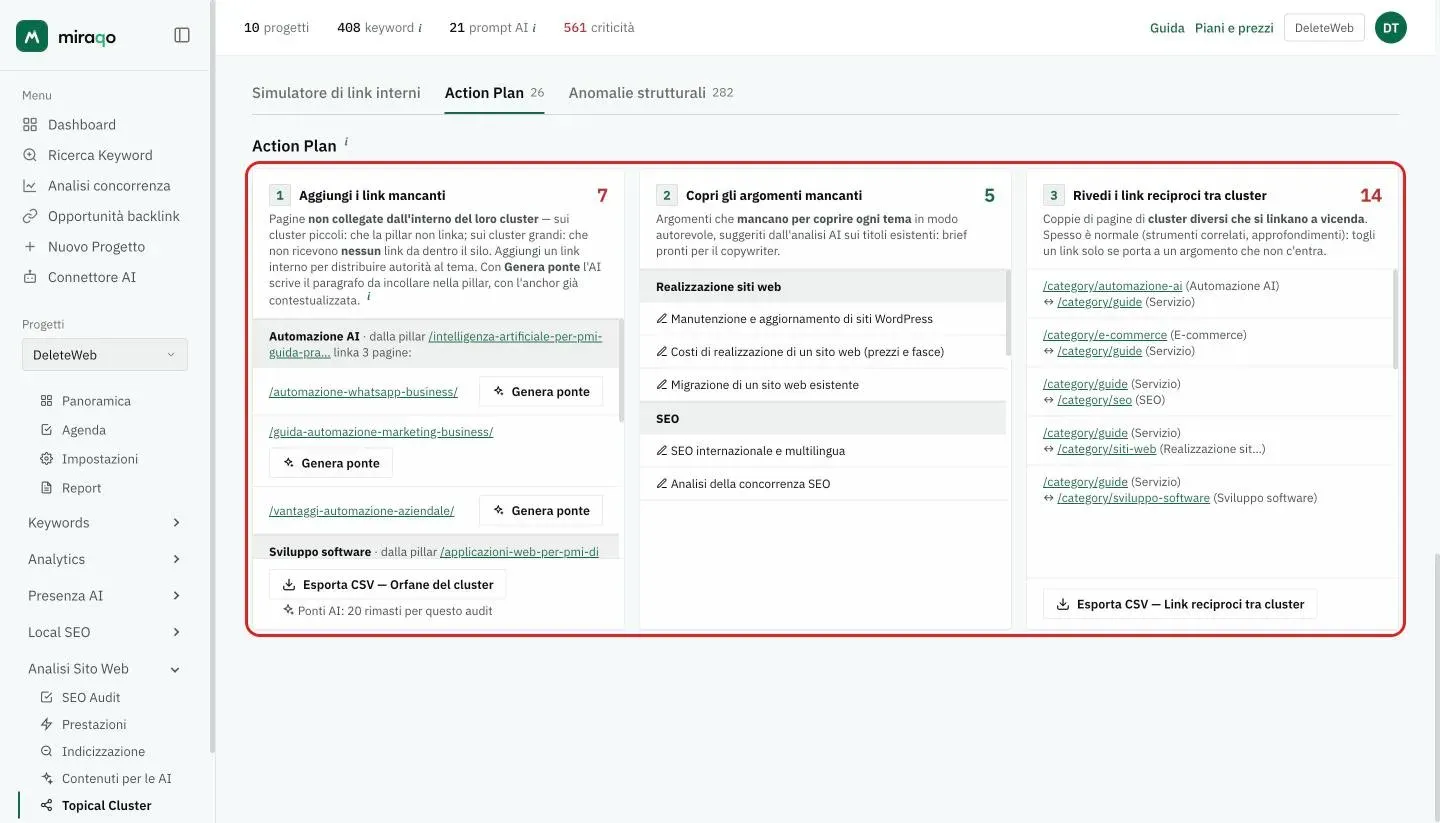Click the Panoramica grid icon
The image size is (1440, 823).
pyautogui.click(x=46, y=401)
